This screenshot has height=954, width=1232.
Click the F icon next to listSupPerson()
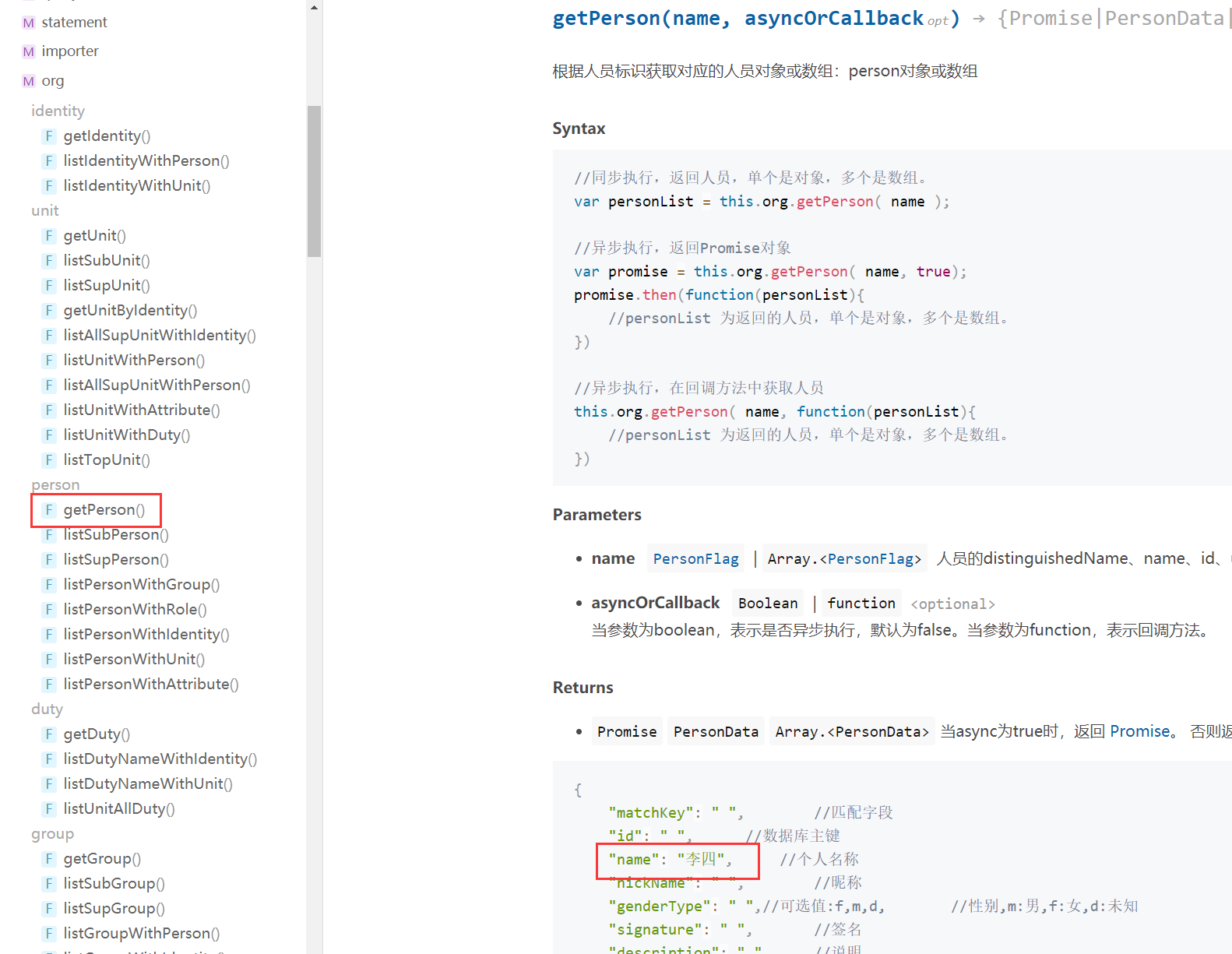click(49, 559)
